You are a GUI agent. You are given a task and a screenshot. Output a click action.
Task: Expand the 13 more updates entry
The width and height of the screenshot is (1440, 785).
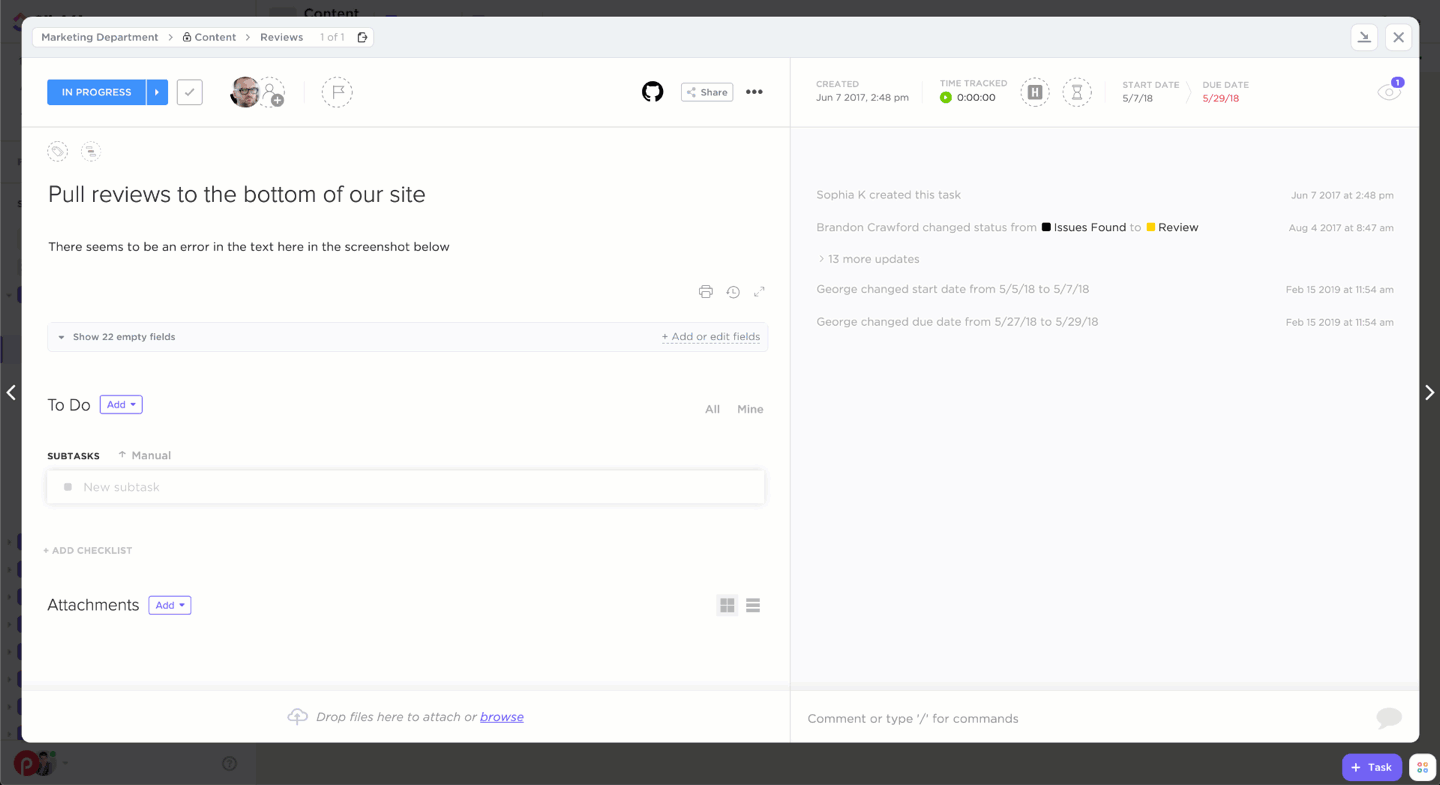coord(872,259)
